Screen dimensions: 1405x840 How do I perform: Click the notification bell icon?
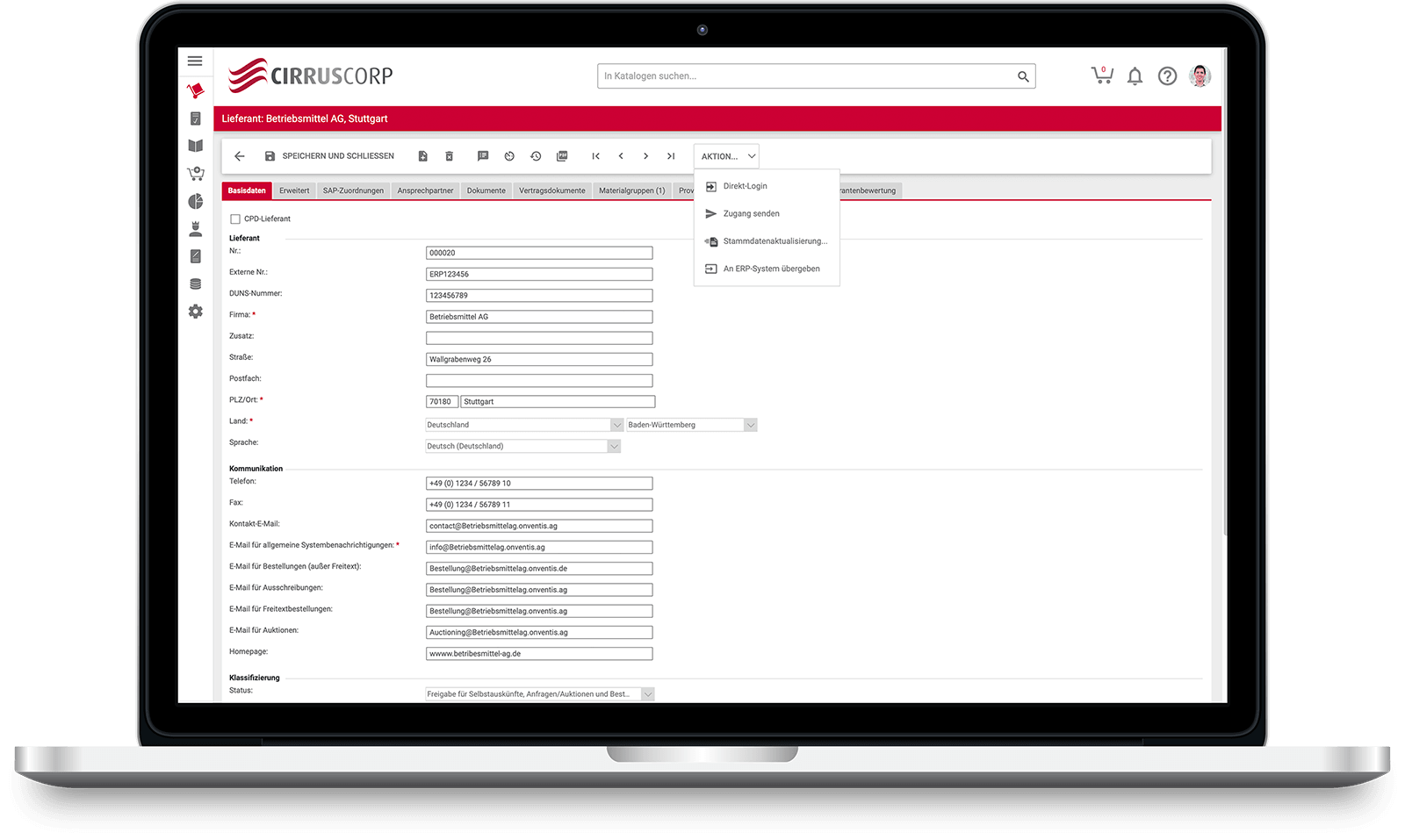(1135, 76)
